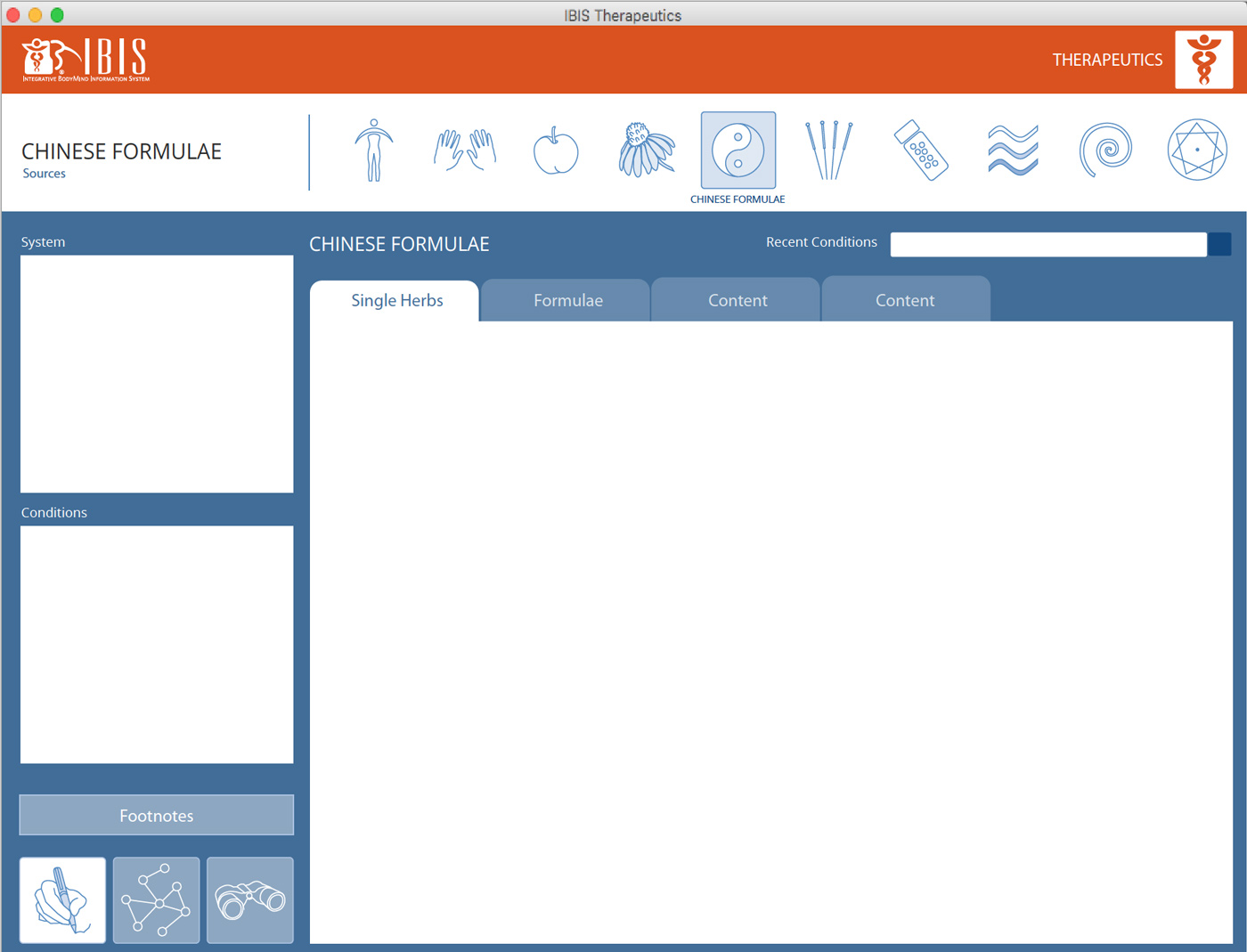Image resolution: width=1247 pixels, height=952 pixels.
Task: Open the hand writing notes icon
Action: pyautogui.click(x=62, y=900)
